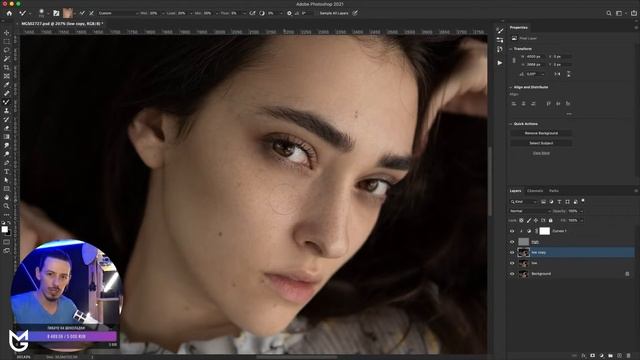The width and height of the screenshot is (640, 360).
Task: Select the Properties panel tab
Action: [x=518, y=27]
